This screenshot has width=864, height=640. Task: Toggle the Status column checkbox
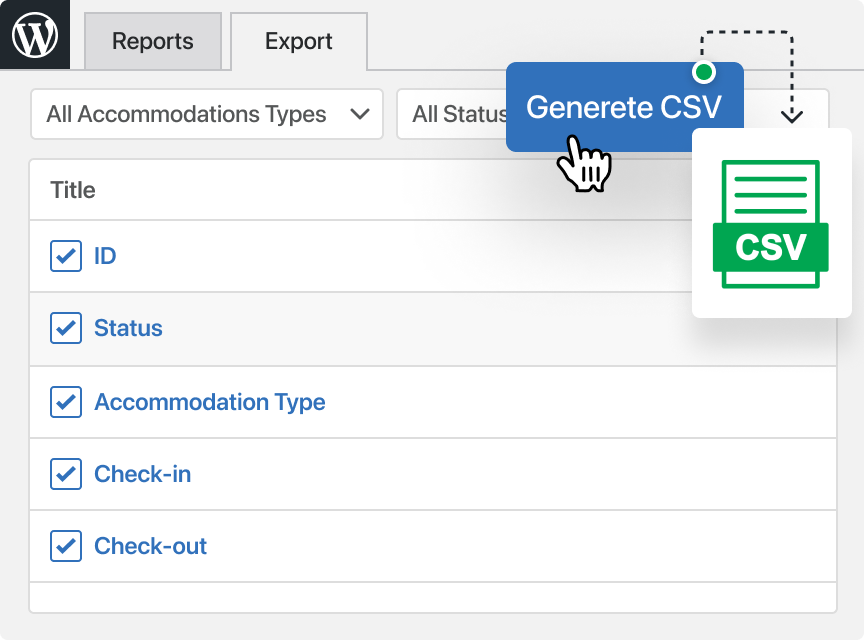(x=66, y=328)
